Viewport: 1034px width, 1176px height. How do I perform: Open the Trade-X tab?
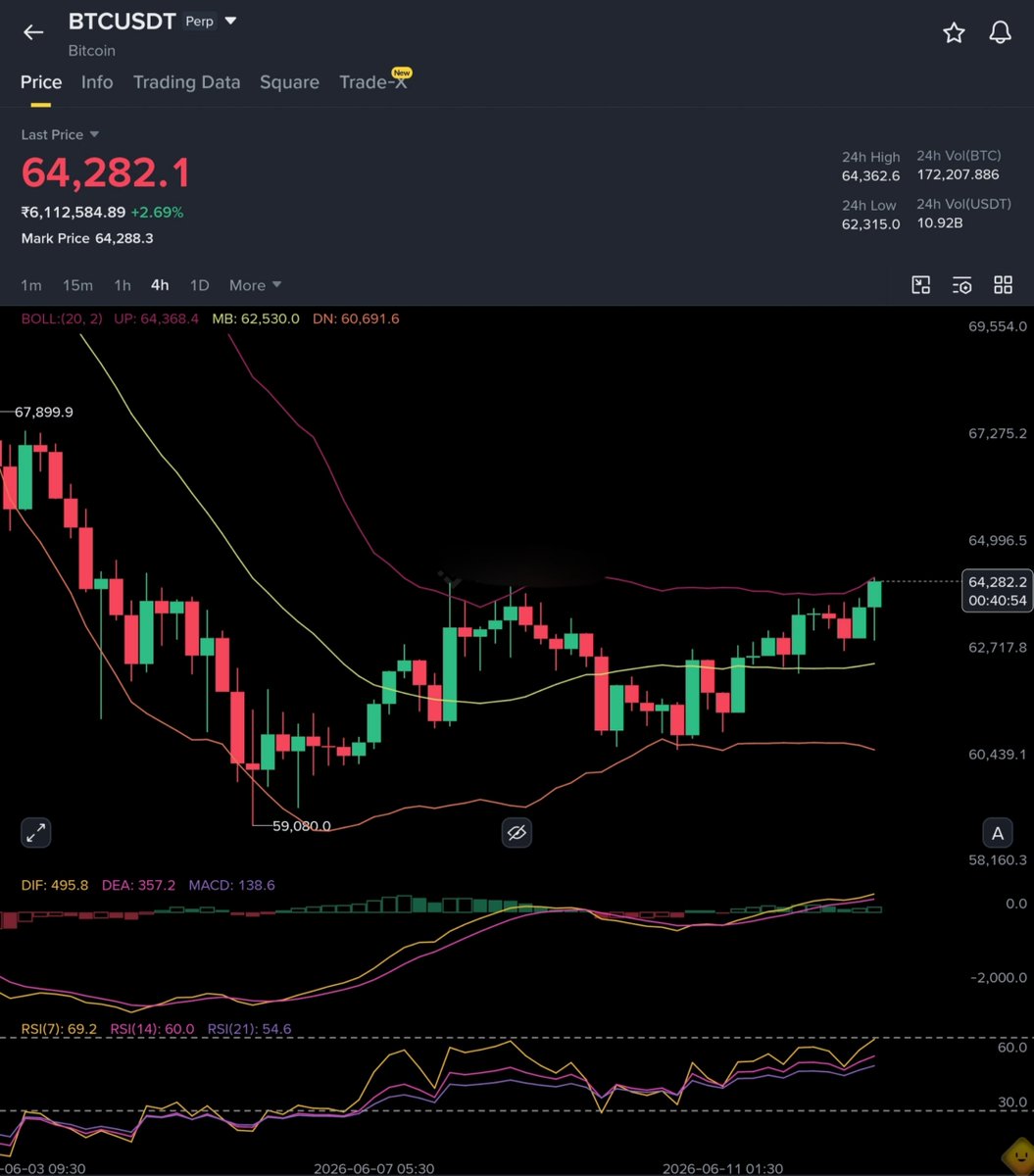click(373, 82)
